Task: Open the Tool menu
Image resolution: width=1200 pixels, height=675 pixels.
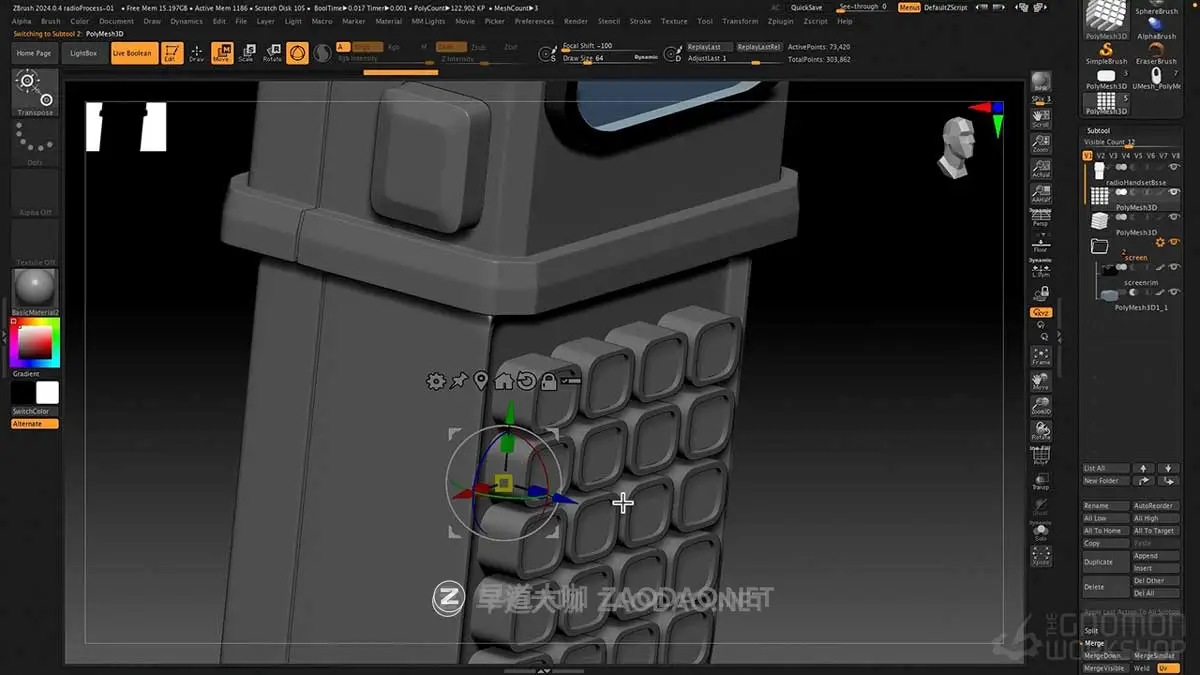Action: click(704, 20)
